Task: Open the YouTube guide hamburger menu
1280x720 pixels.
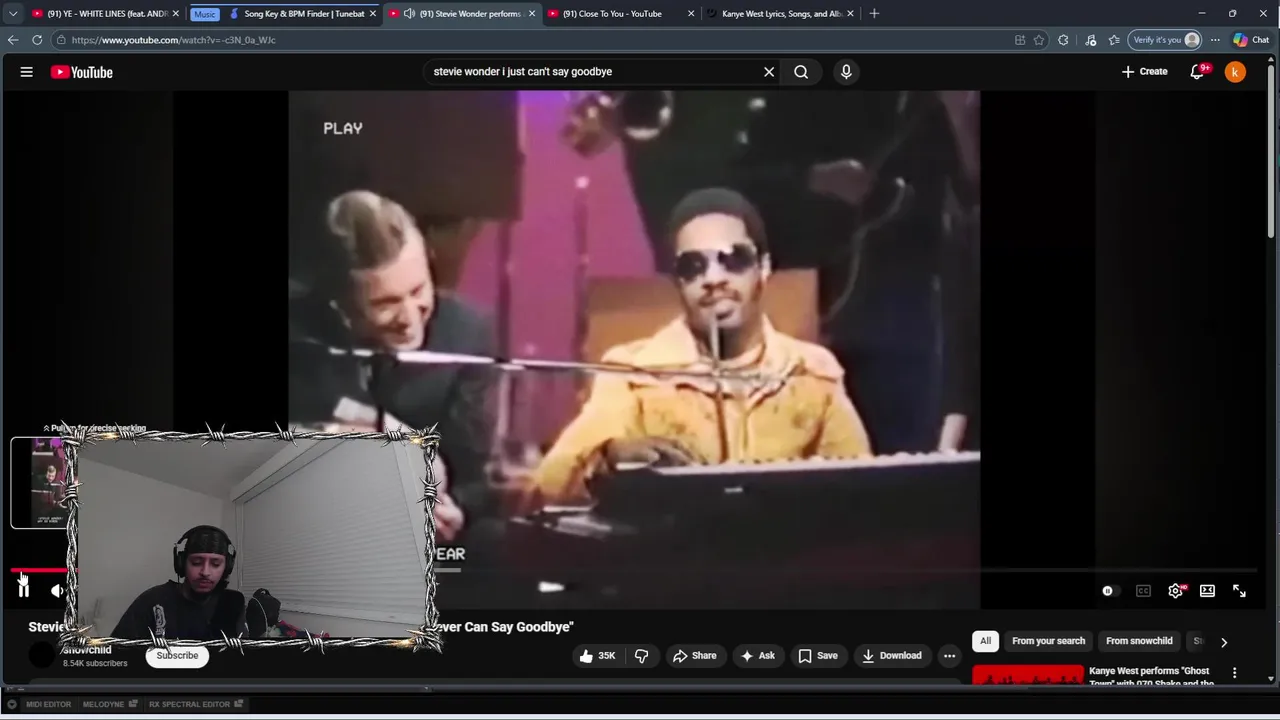Action: click(27, 72)
